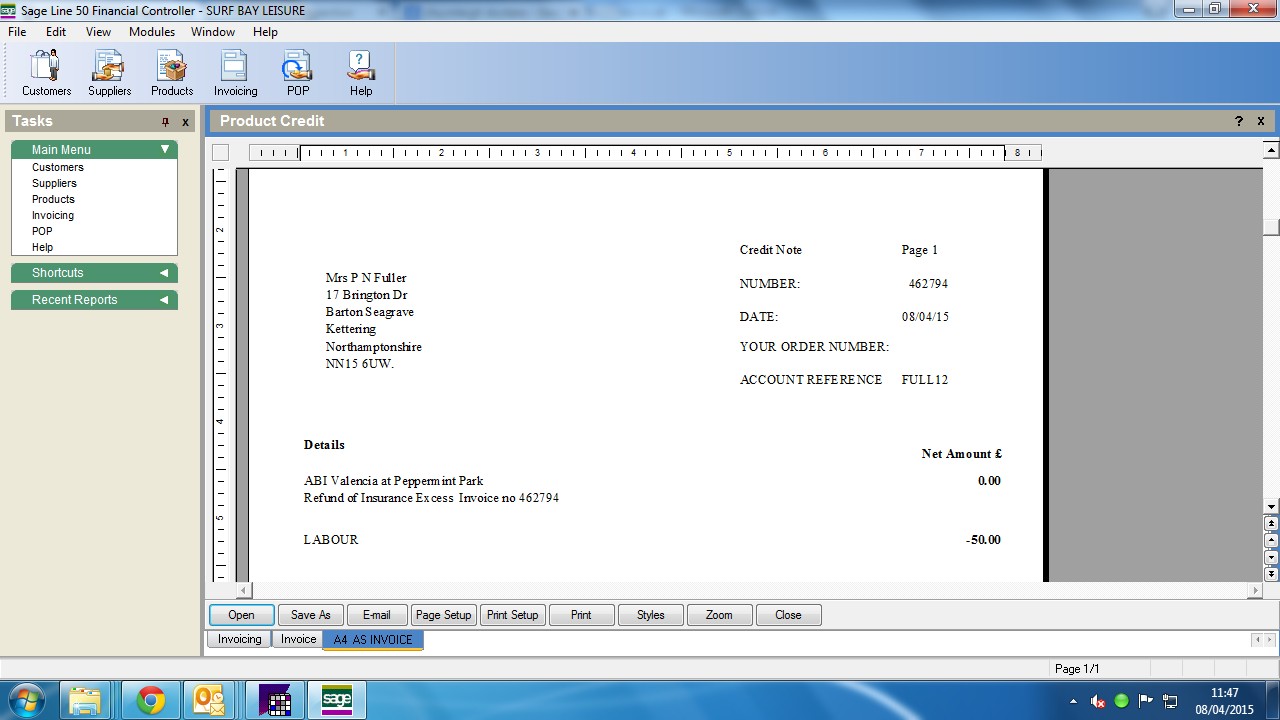Open the Product Credit help question mark

tap(1239, 121)
